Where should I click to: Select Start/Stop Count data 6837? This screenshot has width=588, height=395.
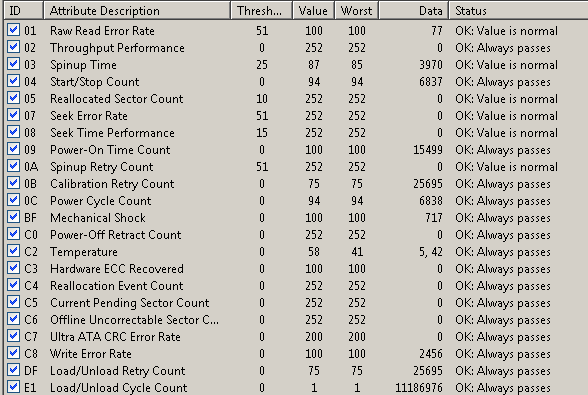pos(431,82)
